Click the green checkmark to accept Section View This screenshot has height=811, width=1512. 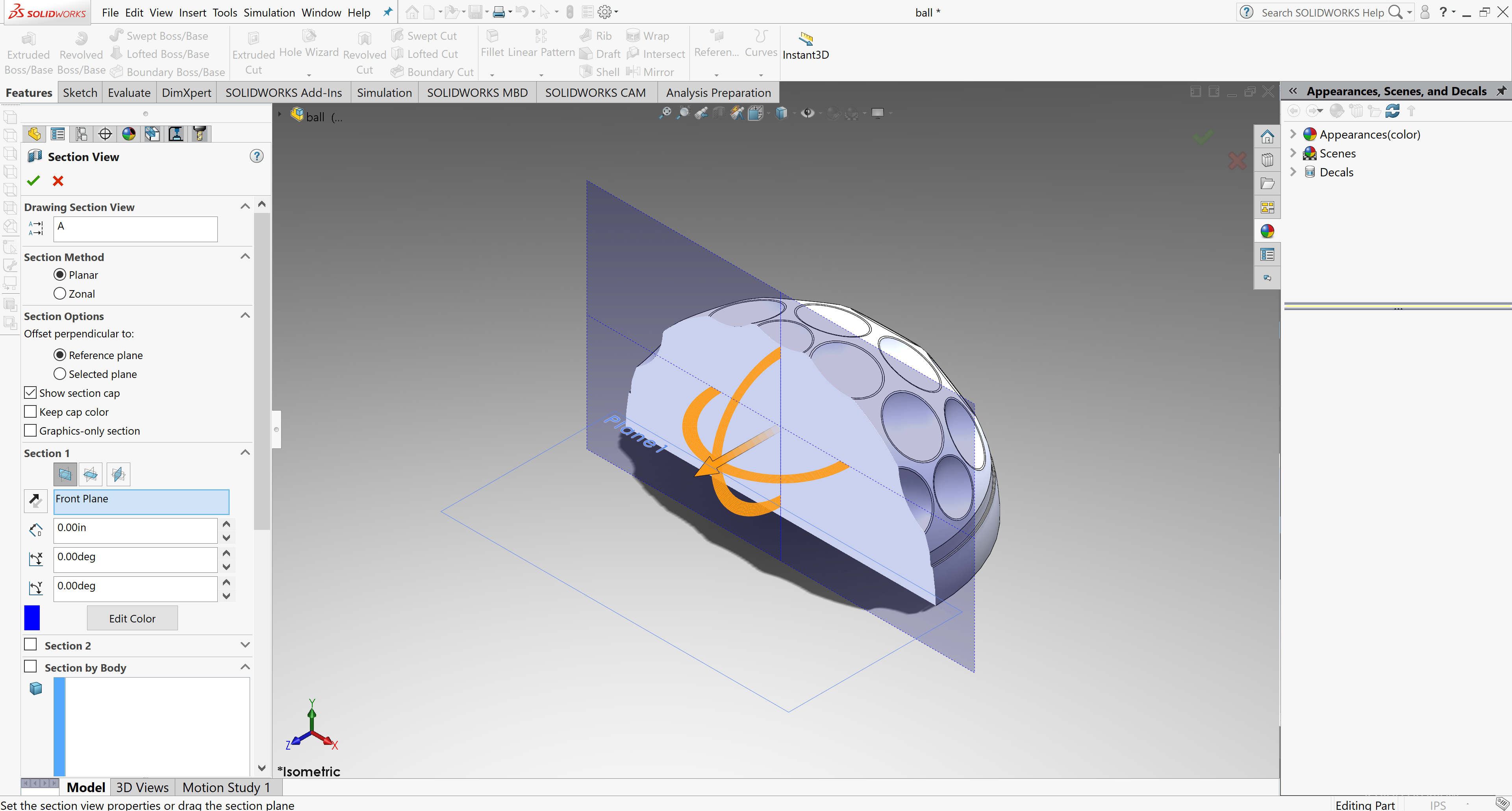coord(33,181)
